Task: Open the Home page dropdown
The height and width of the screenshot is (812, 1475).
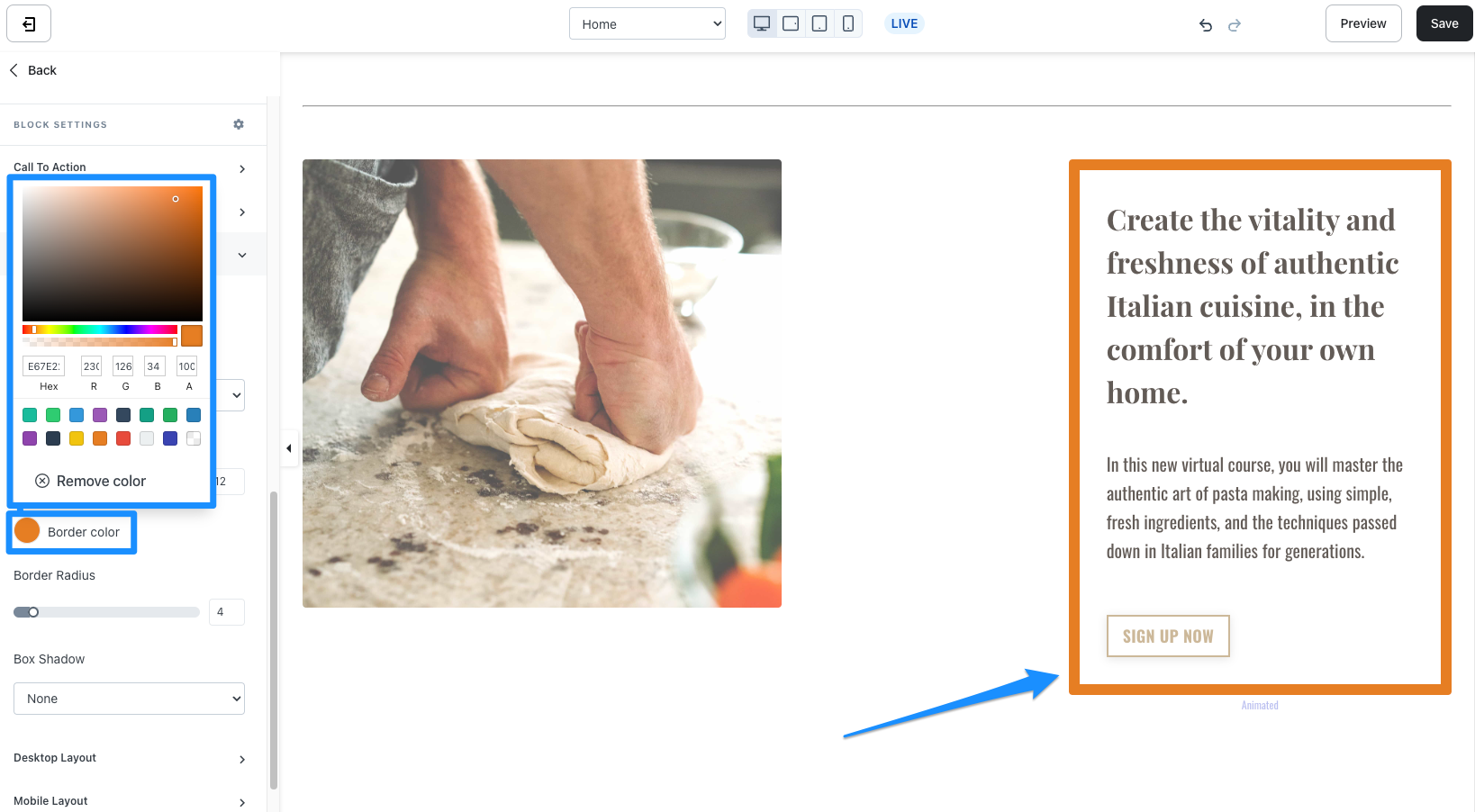Action: click(647, 24)
